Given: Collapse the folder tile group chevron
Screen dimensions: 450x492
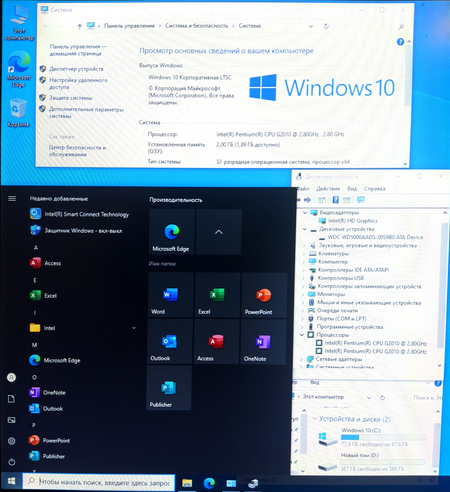Looking at the screenshot, I should coord(219,232).
